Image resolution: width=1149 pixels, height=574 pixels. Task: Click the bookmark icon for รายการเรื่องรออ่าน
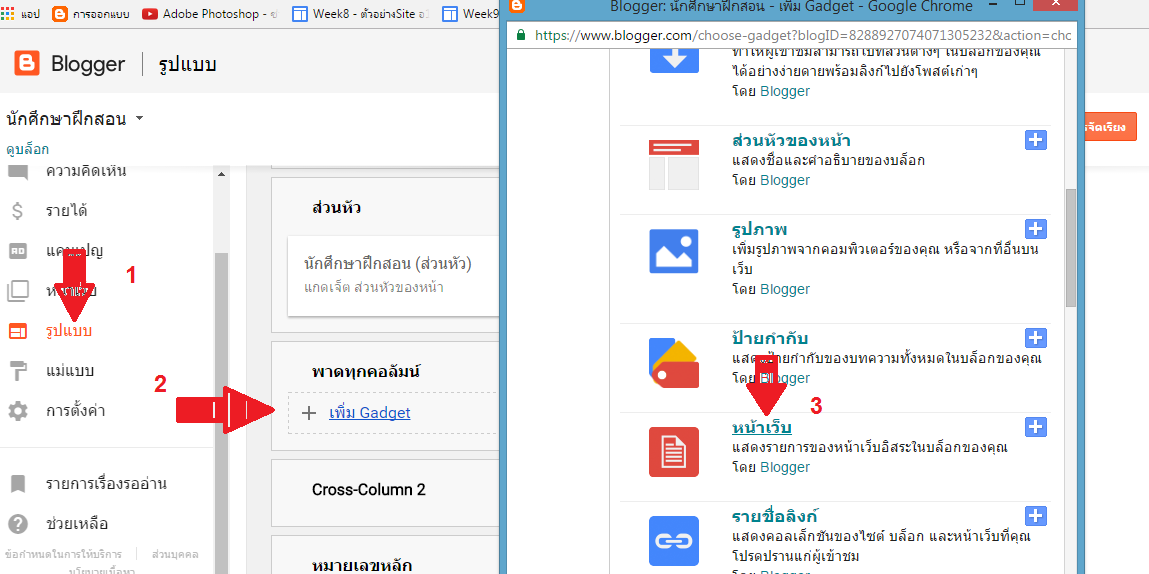pyautogui.click(x=18, y=484)
